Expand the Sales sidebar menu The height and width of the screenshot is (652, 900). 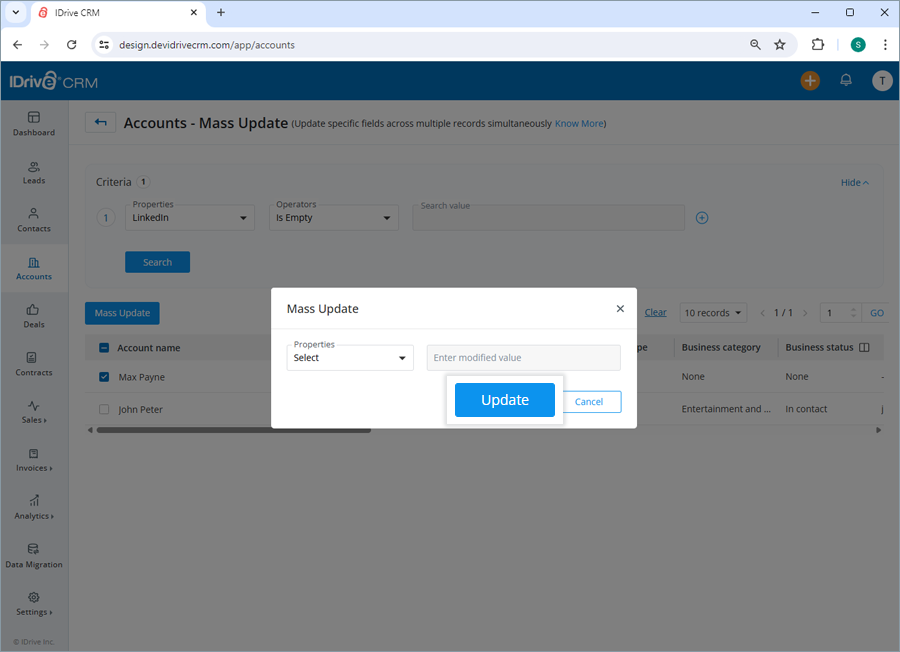(x=33, y=414)
